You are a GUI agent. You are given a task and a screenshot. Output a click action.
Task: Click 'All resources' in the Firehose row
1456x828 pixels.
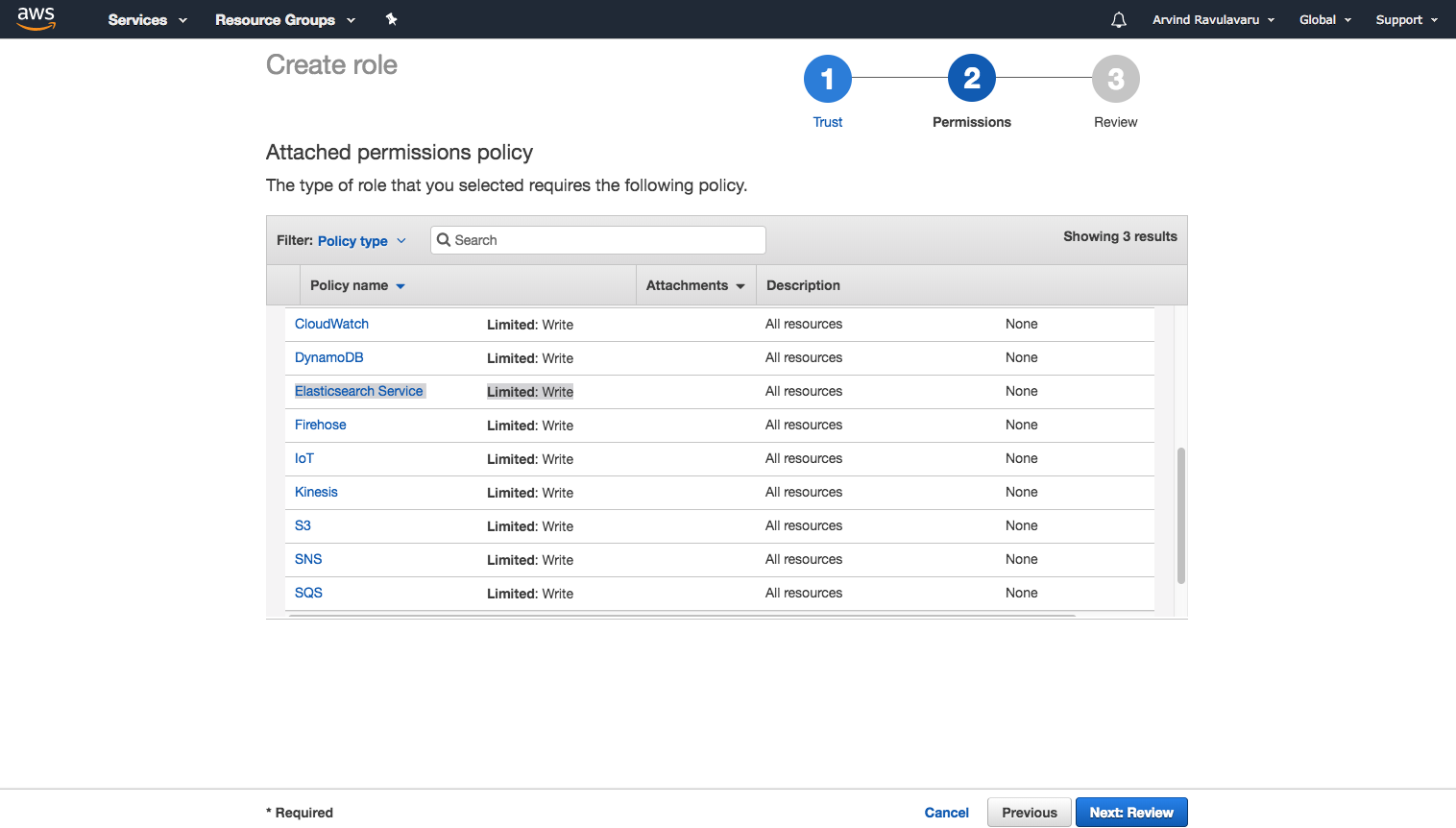coord(804,425)
